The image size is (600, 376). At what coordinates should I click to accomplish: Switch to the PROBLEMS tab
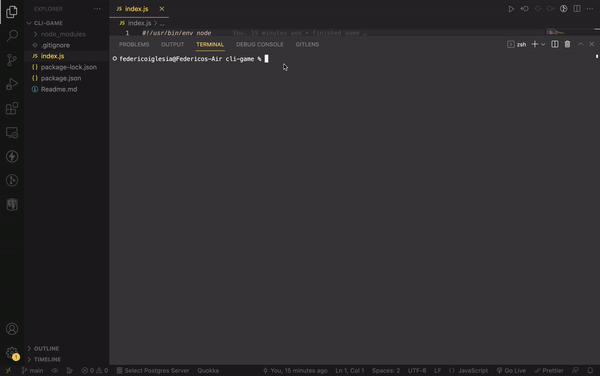coord(134,44)
